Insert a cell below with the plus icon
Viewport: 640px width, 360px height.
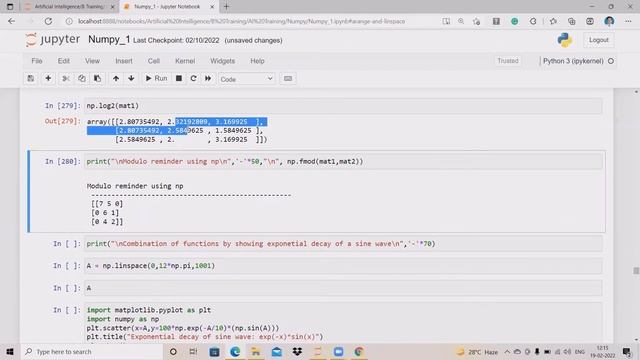48,78
